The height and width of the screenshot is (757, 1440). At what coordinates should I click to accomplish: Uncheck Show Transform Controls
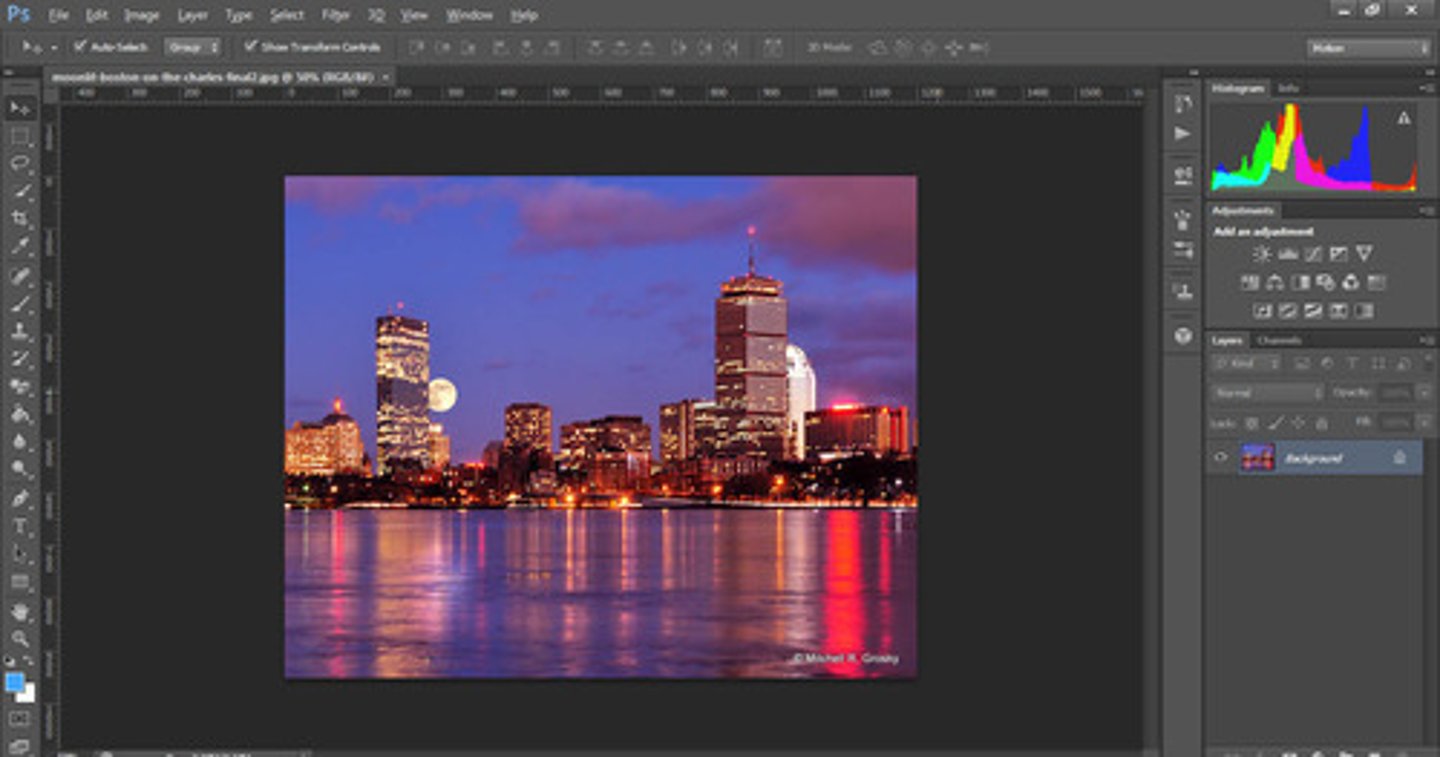(x=251, y=47)
